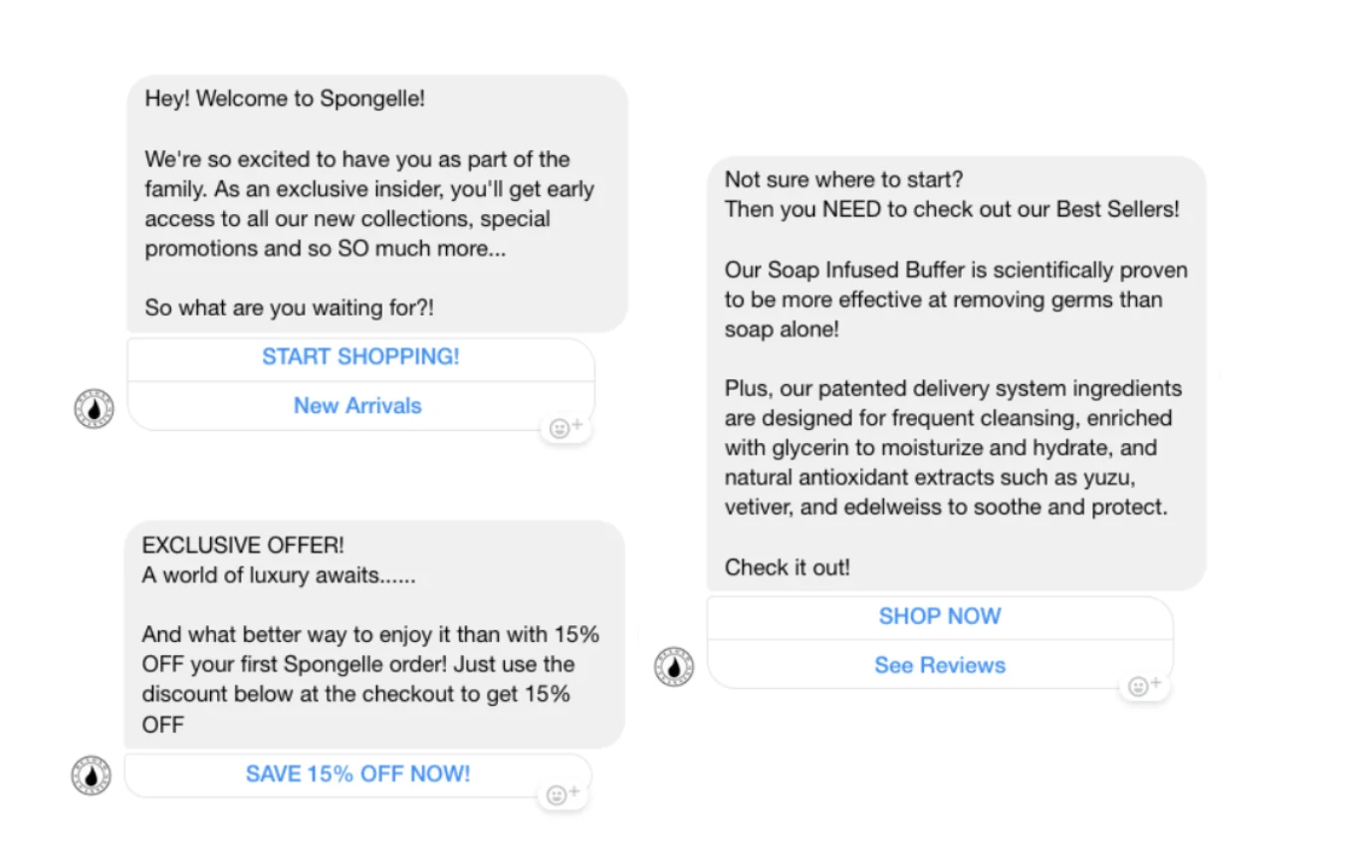Click the START SHOPPING! button

[360, 357]
